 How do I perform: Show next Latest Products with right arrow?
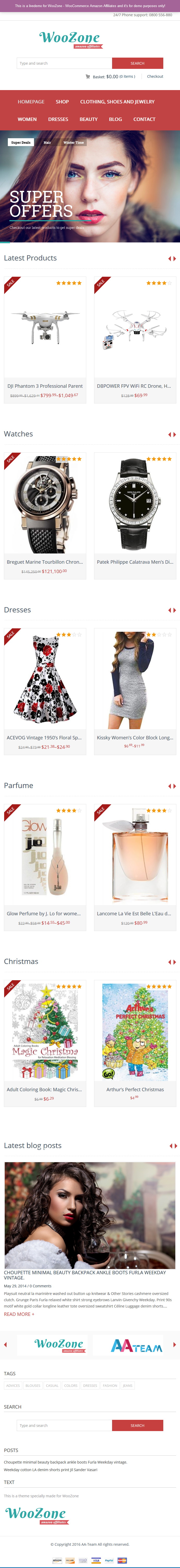[x=175, y=259]
